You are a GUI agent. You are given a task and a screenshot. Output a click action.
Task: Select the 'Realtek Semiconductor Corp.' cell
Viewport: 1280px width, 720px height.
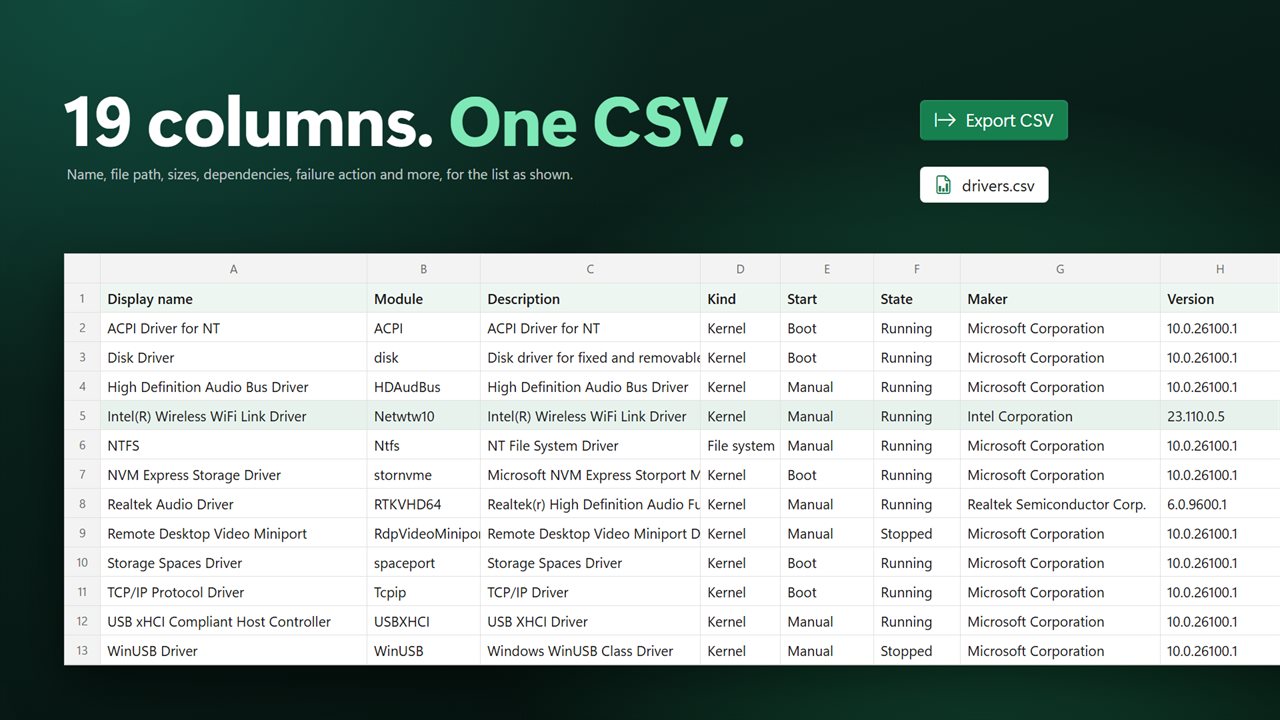click(x=1060, y=504)
